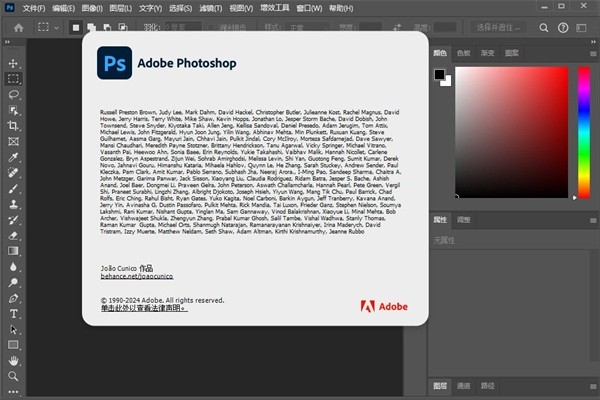Select the Horizontal Type tool
Screen dimensions: 600x400
point(13,314)
